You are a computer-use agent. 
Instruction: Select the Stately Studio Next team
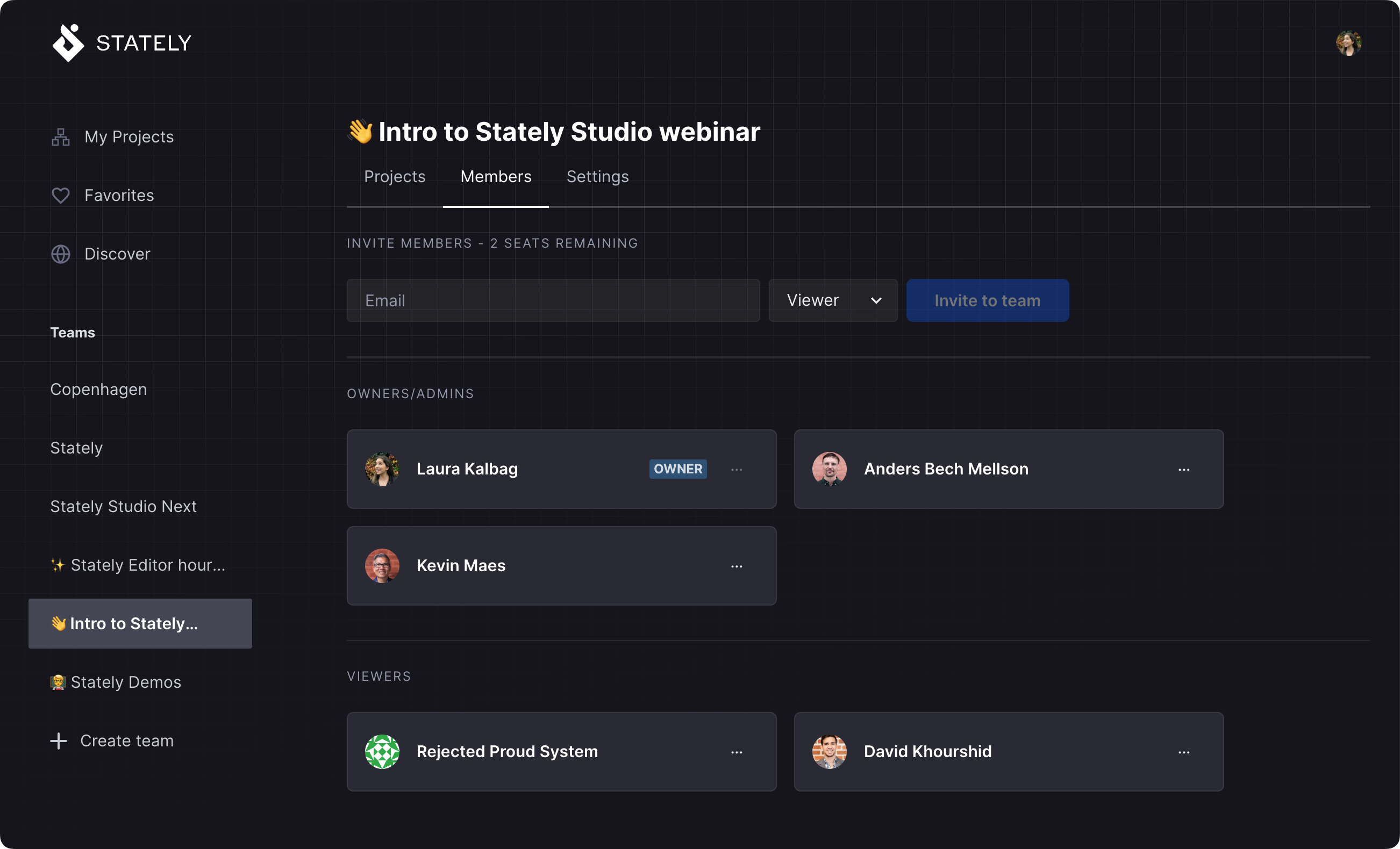124,506
